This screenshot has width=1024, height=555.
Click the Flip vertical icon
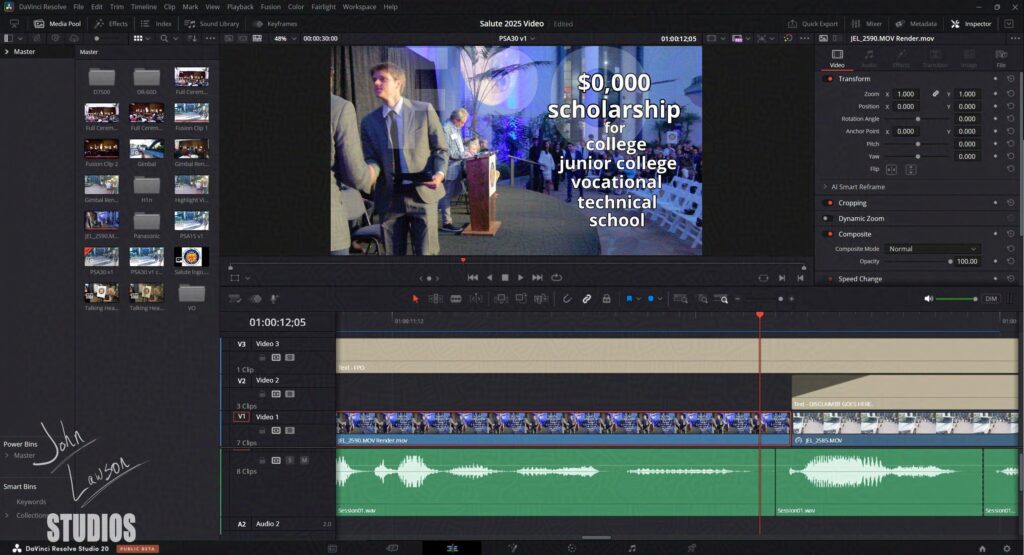911,170
